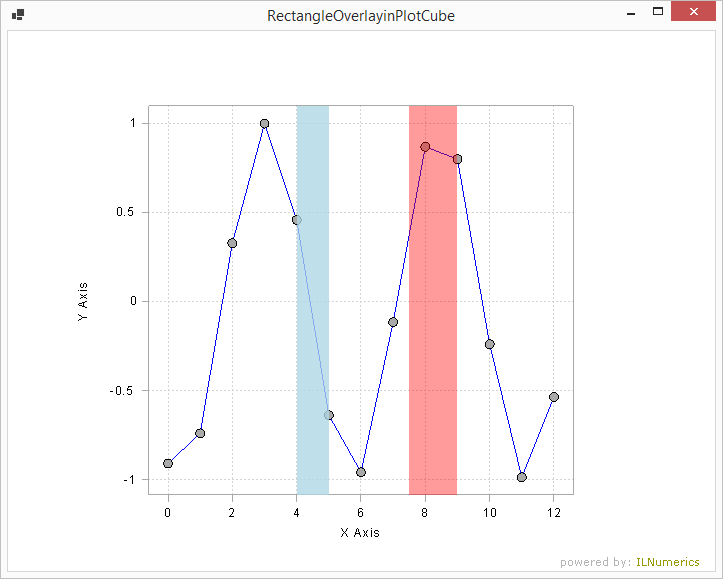Click the y-axis tick label '0.5'
Screen dimensions: 723x579
pyautogui.click(x=126, y=212)
